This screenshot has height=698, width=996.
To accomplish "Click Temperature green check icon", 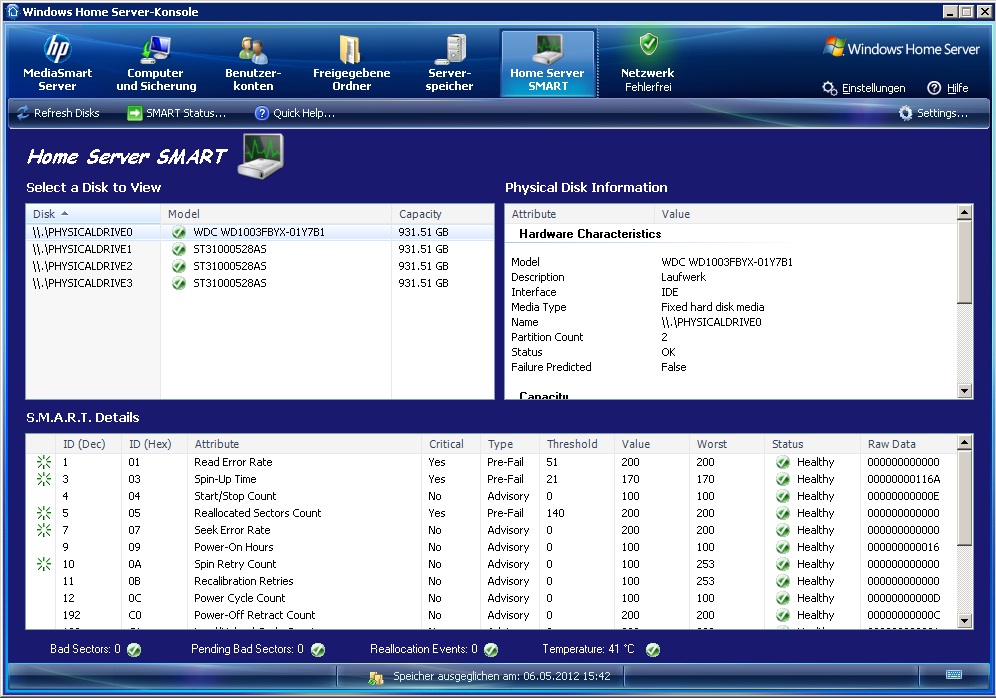I will click(653, 650).
